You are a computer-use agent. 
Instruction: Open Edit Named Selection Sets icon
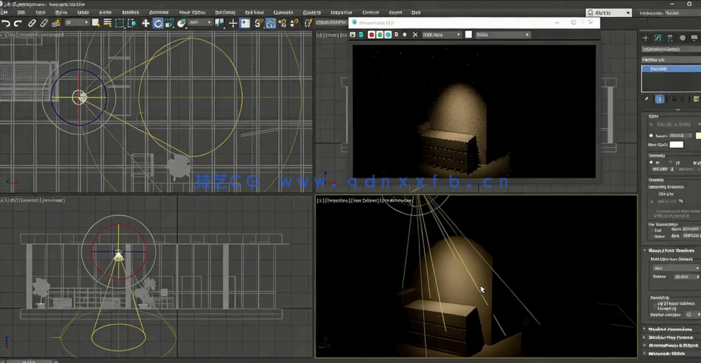[308, 23]
